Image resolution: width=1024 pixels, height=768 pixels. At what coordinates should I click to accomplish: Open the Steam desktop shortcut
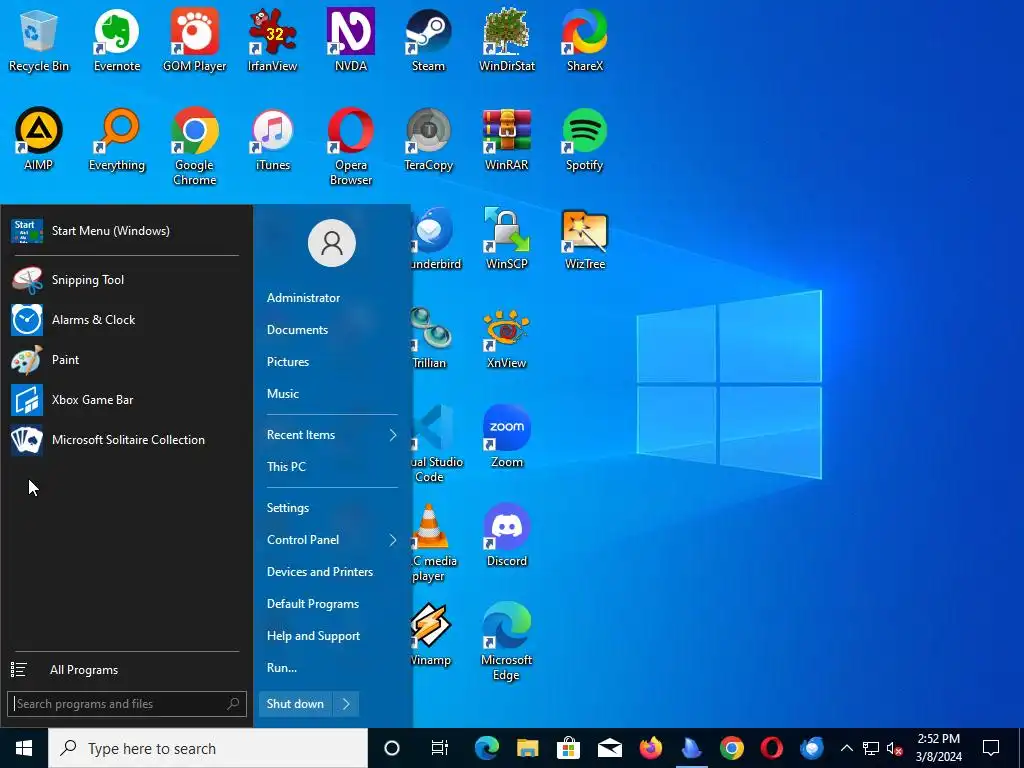[428, 40]
